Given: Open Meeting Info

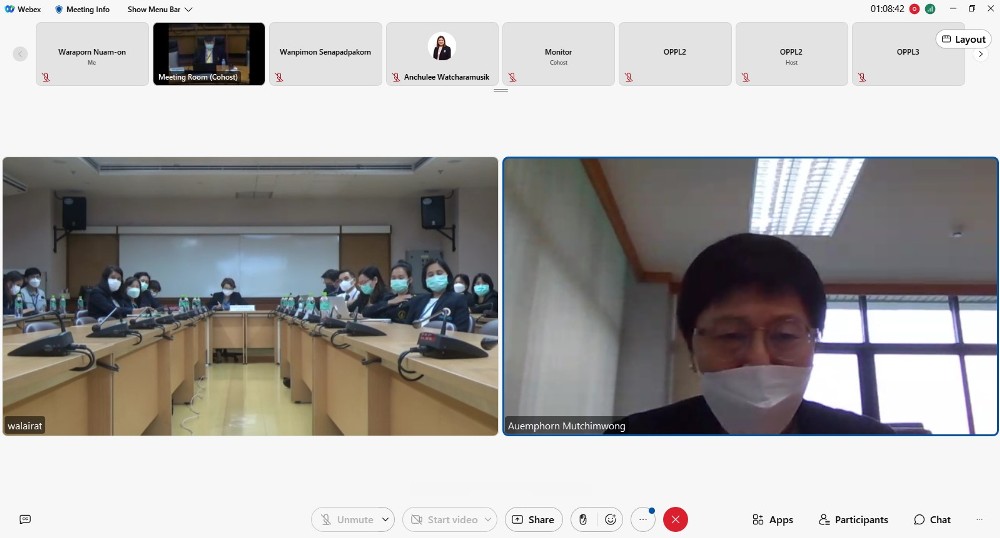Looking at the screenshot, I should tap(82, 9).
